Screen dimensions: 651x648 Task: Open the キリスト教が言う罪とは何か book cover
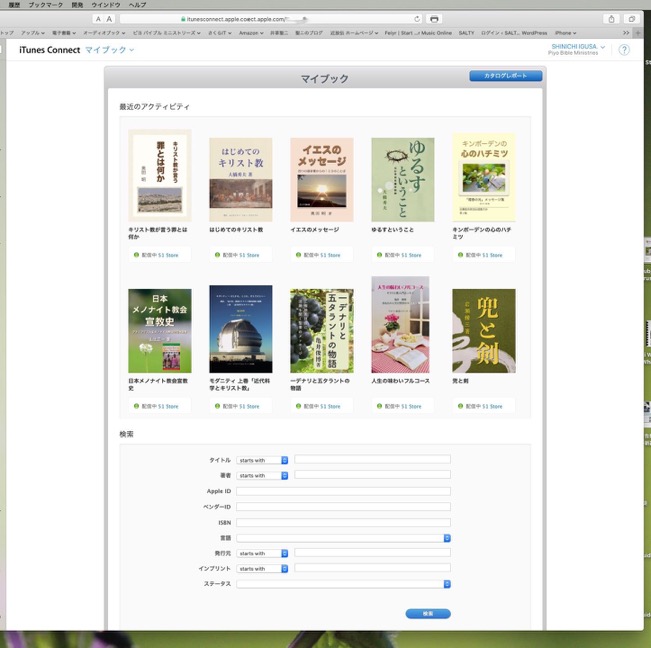159,176
